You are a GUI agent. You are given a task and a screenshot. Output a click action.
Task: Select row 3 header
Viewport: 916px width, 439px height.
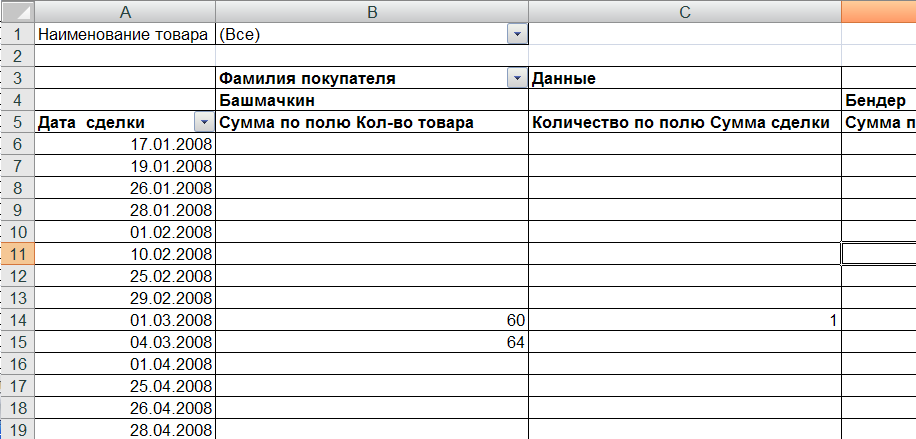tap(18, 78)
